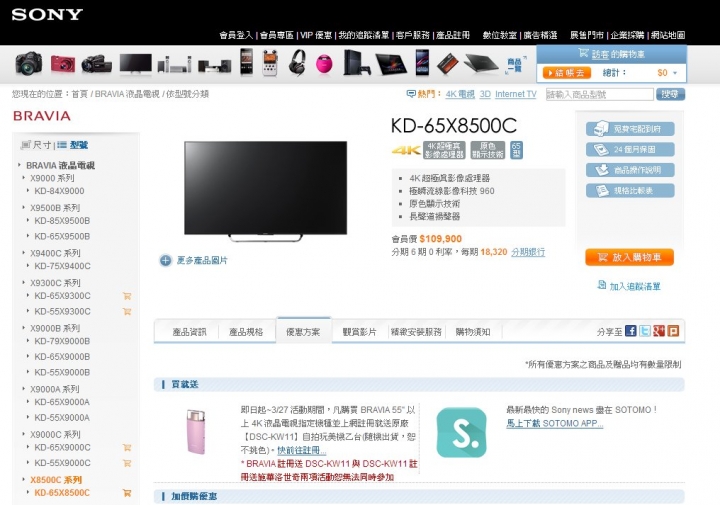This screenshot has width=720, height=505.
Task: Click 商品操作說明 manual button
Action: pos(630,170)
